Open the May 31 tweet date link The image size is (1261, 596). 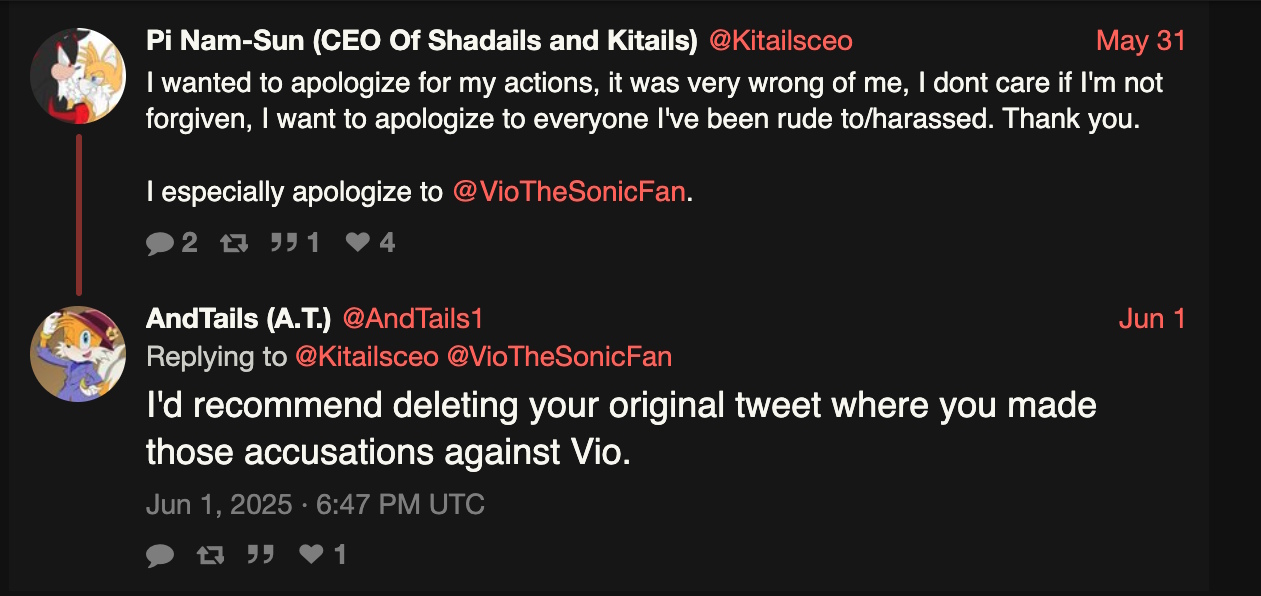(x=1140, y=41)
